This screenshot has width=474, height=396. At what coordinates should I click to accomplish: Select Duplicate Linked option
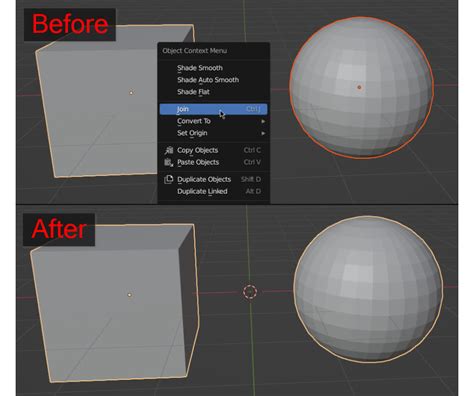click(x=213, y=191)
